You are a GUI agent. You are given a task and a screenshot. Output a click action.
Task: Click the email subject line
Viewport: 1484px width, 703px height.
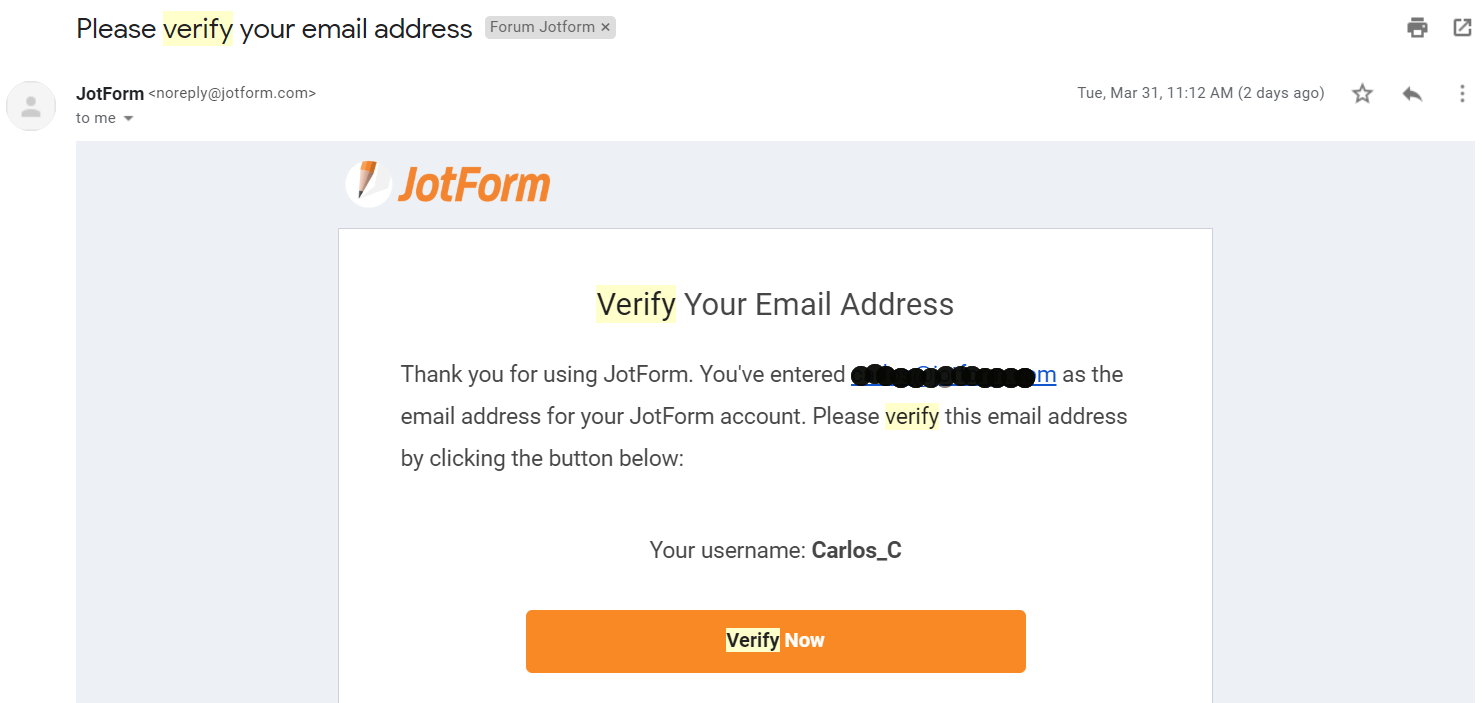[x=273, y=28]
